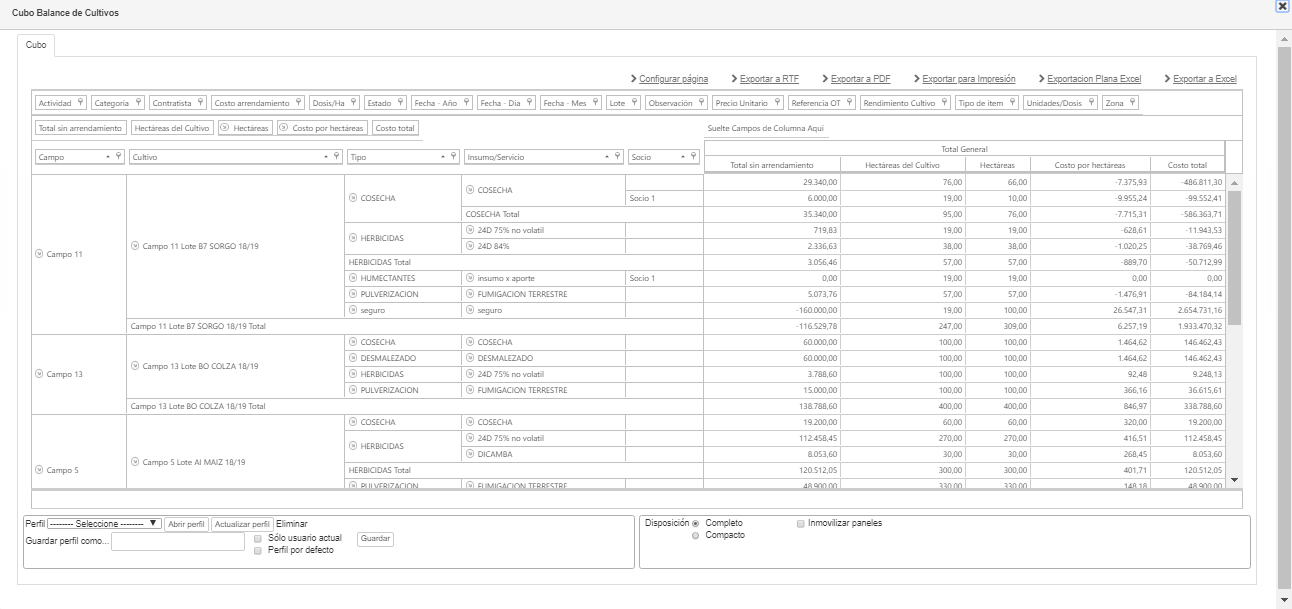1292x609 pixels.
Task: Open filter icon on Dosis/Ha field
Action: click(353, 103)
